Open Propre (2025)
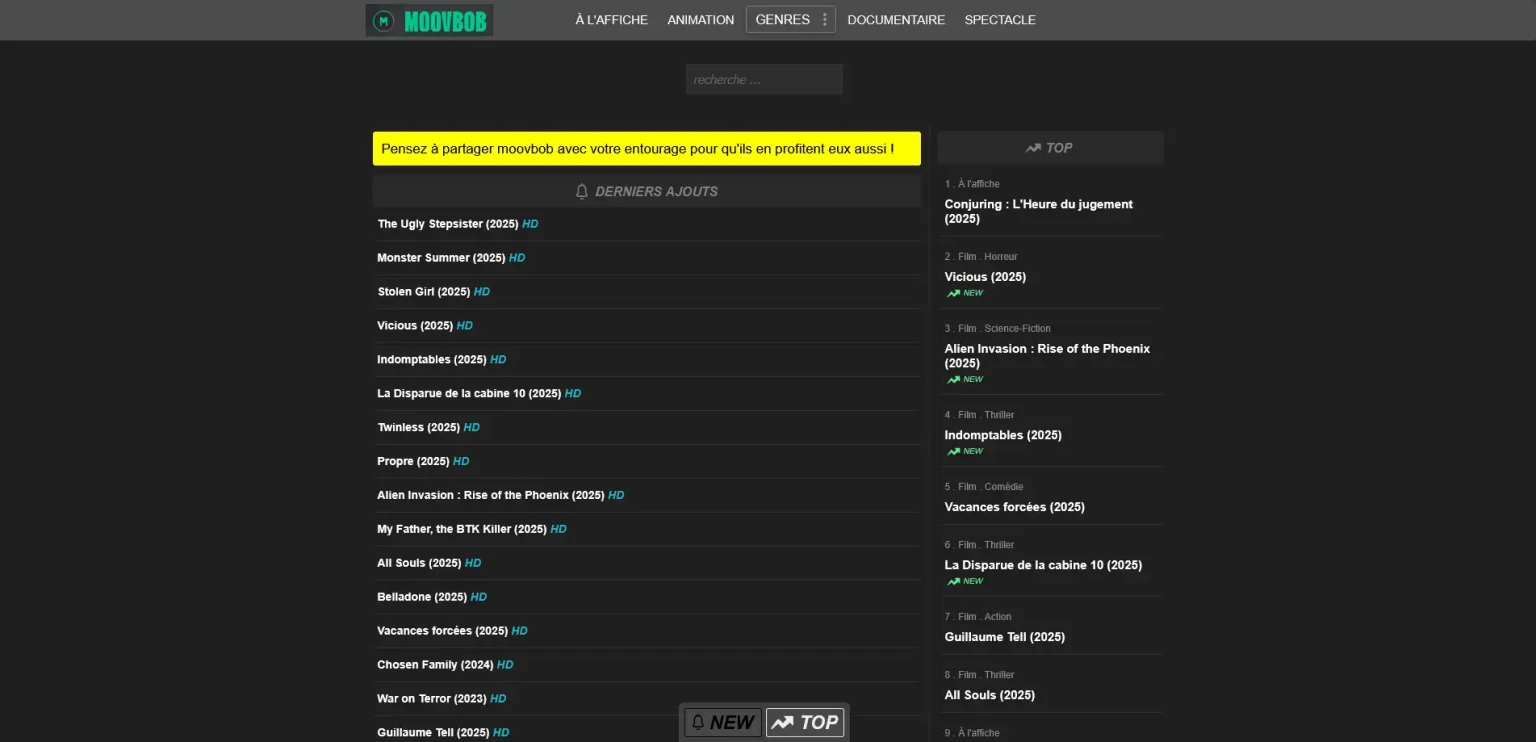Screen dimensions: 1536x742 click(413, 462)
